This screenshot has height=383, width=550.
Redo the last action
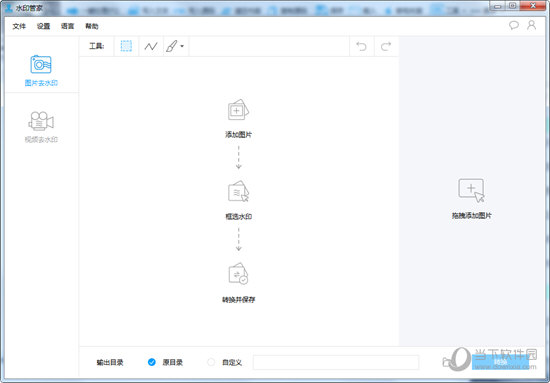pos(386,46)
